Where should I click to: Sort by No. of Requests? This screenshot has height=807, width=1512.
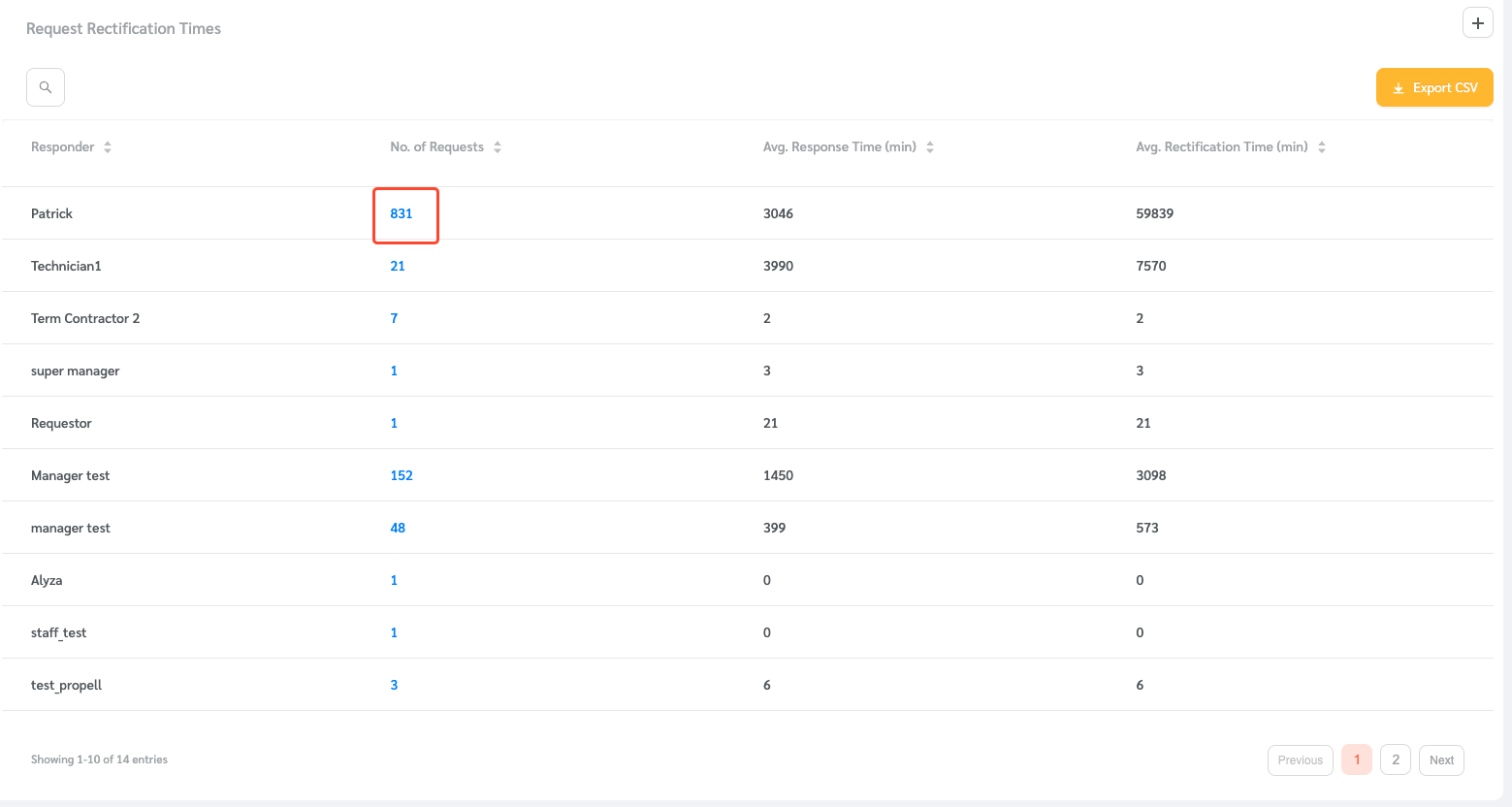498,146
